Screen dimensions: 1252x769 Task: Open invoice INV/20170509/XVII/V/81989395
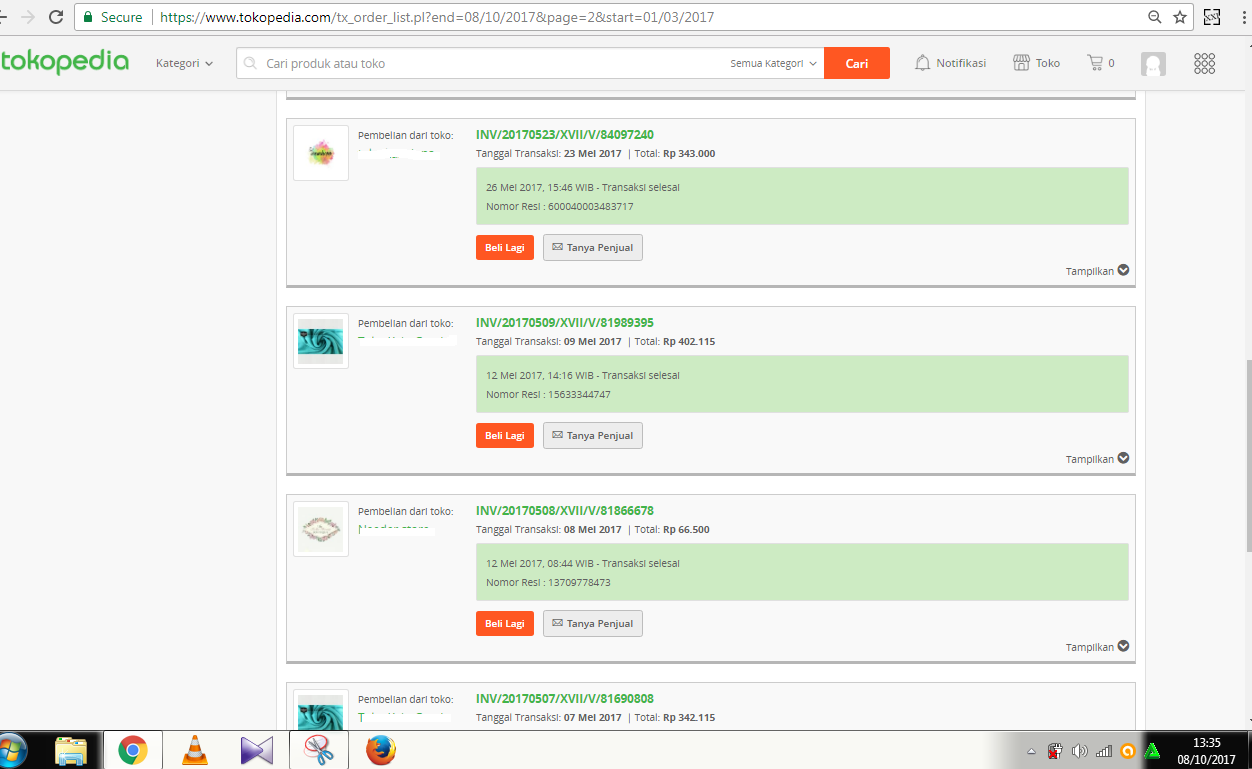click(x=565, y=323)
